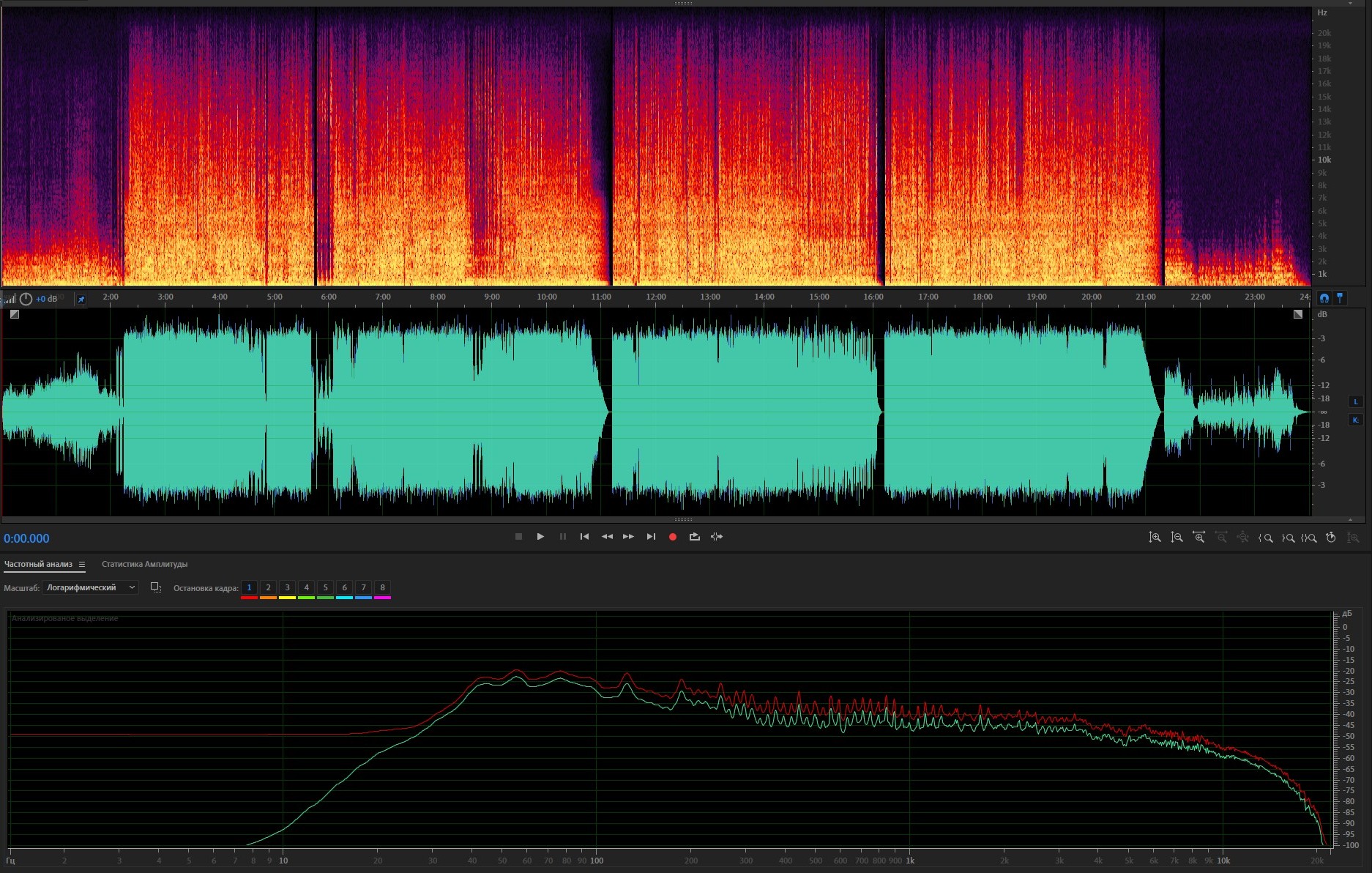Click the fade-in handle at waveform start
Screen dimensions: 1372x873
pos(15,314)
